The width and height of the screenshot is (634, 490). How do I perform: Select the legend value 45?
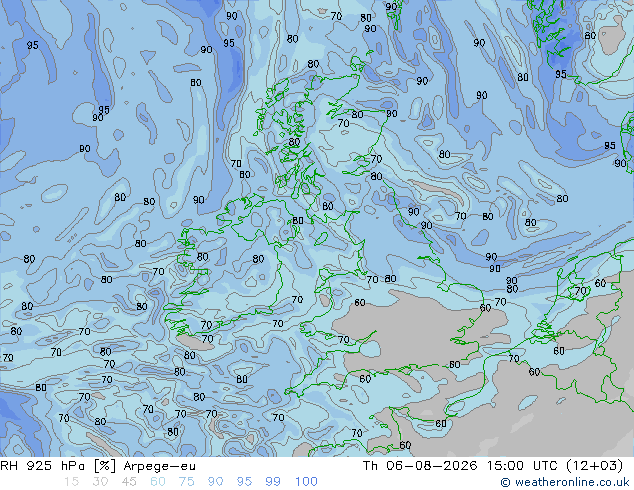pyautogui.click(x=129, y=482)
